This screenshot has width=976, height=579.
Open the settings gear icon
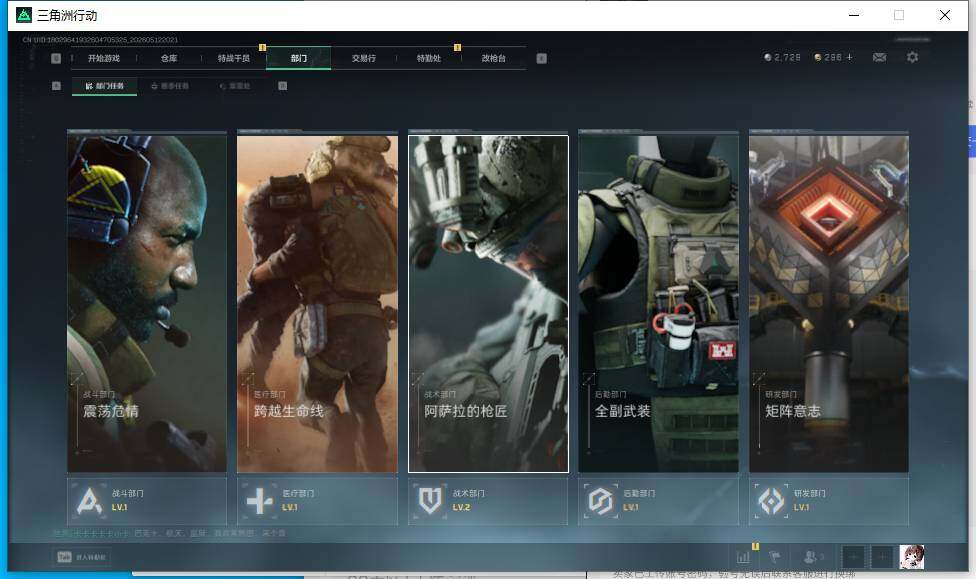click(x=913, y=57)
